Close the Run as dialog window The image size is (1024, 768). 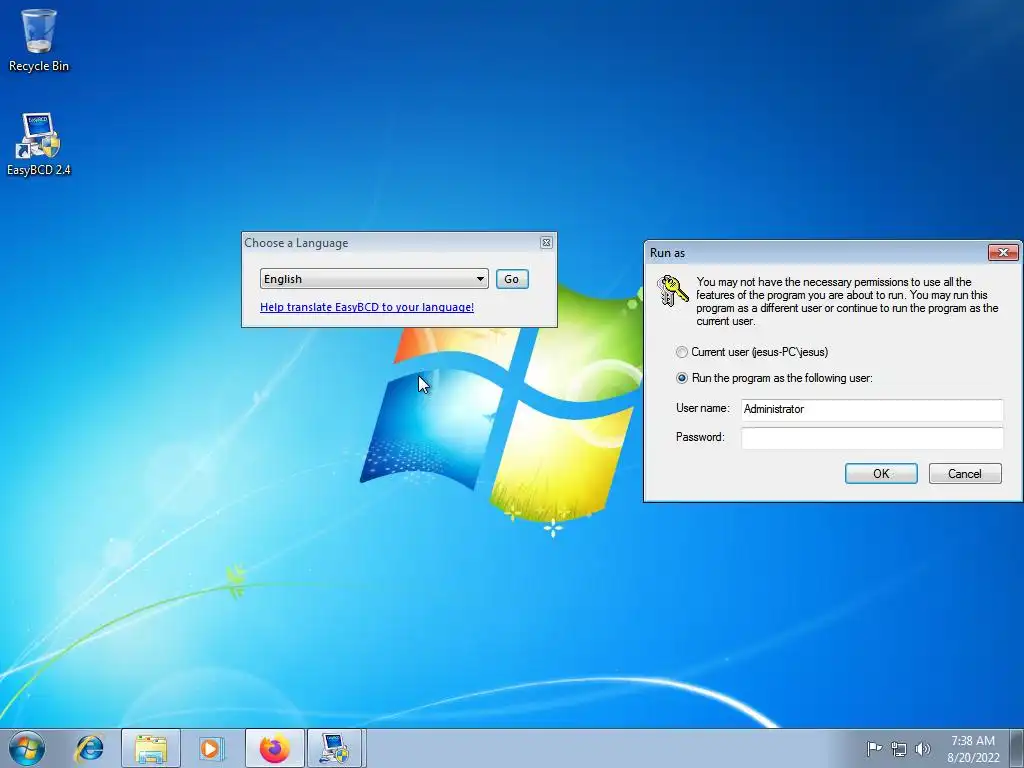(x=1003, y=252)
